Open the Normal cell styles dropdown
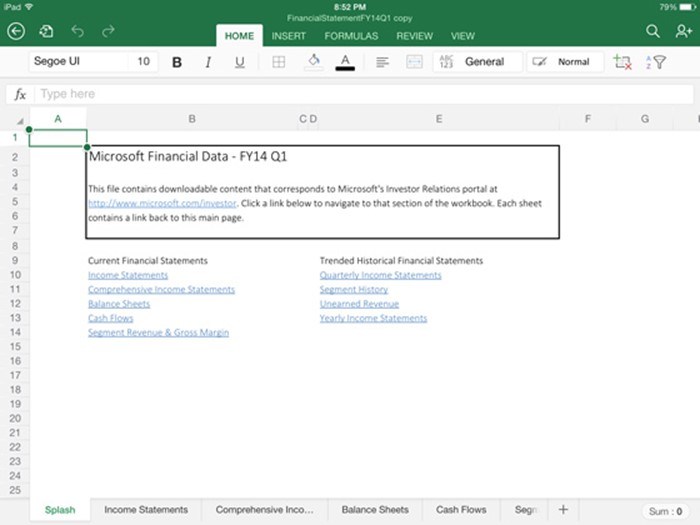The width and height of the screenshot is (700, 525). click(x=565, y=62)
